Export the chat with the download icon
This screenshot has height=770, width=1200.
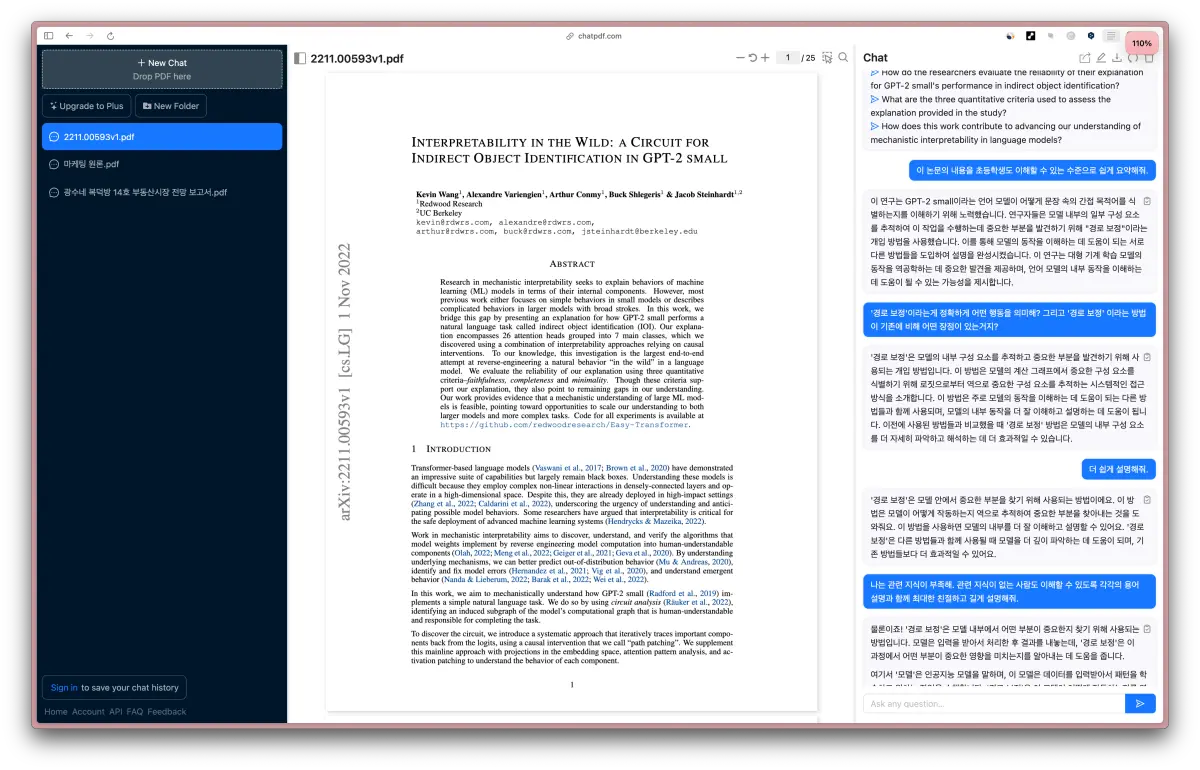point(1117,58)
